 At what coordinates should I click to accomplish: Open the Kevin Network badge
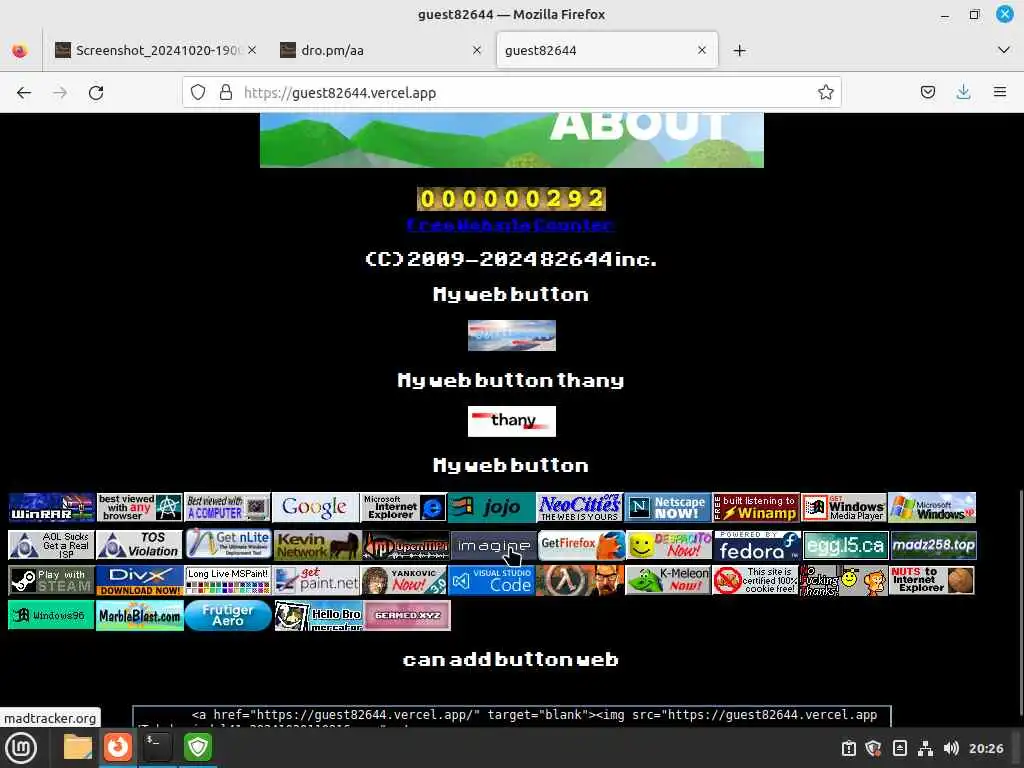(x=317, y=545)
